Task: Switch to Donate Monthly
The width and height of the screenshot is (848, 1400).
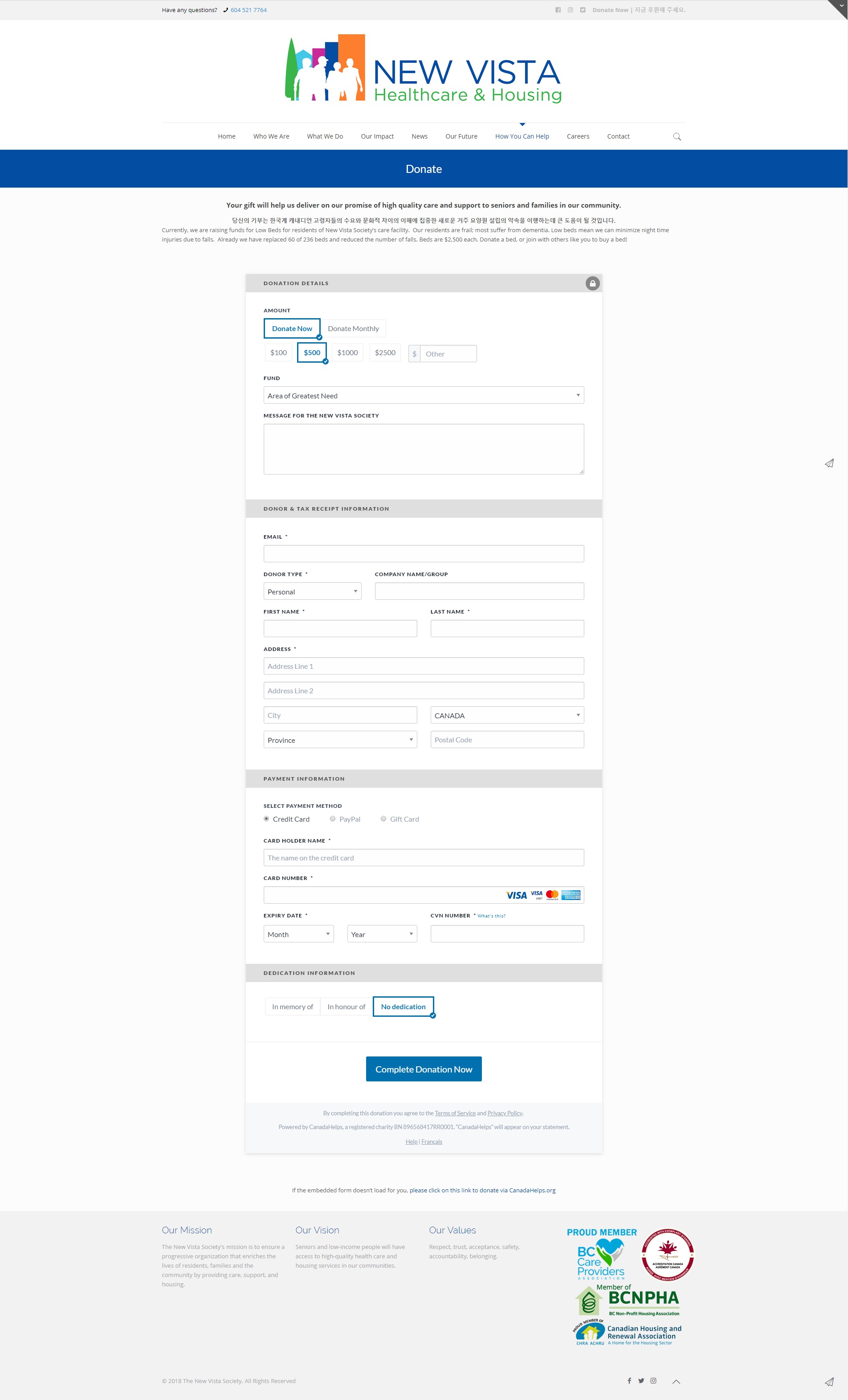Action: click(353, 328)
